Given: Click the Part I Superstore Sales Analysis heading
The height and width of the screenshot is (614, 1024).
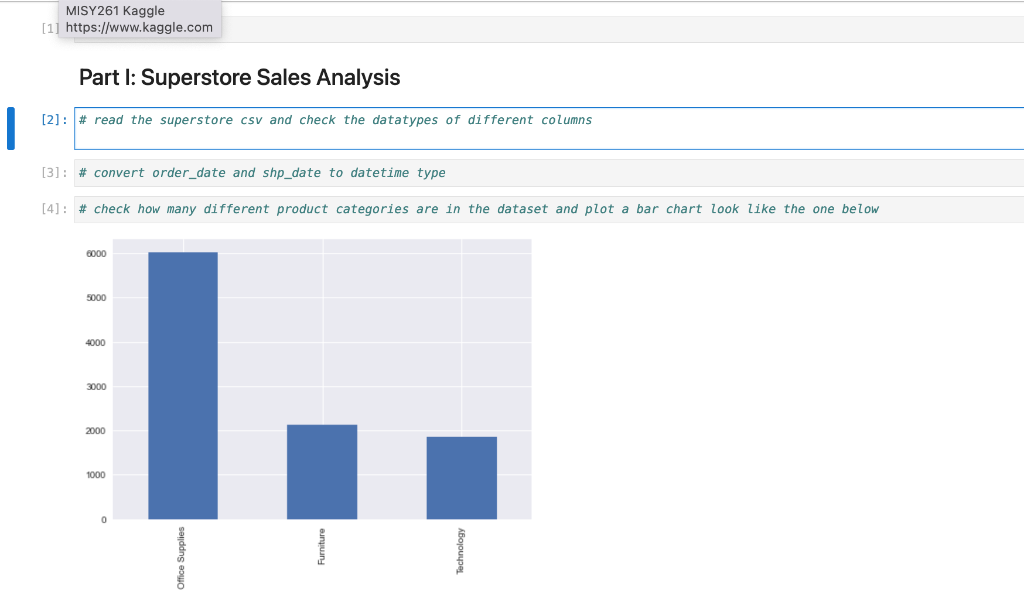Looking at the screenshot, I should point(240,77).
